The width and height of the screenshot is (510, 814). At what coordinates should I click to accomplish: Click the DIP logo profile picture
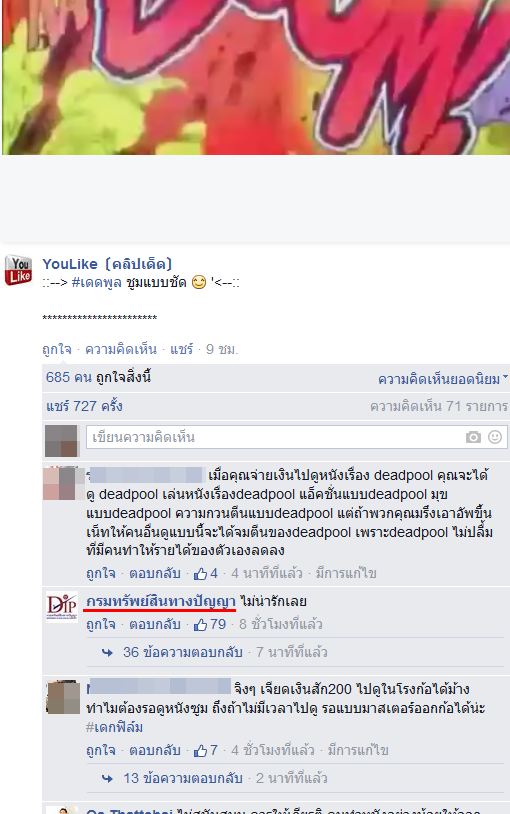(62, 606)
